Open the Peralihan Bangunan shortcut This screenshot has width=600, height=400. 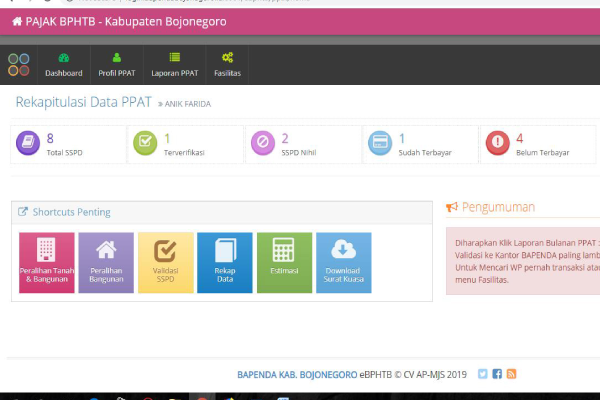pyautogui.click(x=106, y=263)
